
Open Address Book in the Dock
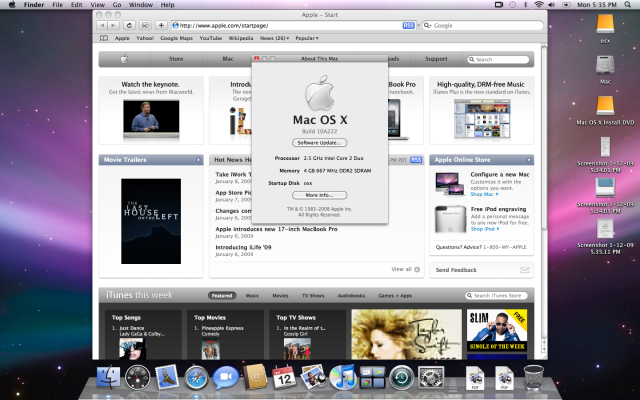pos(255,377)
